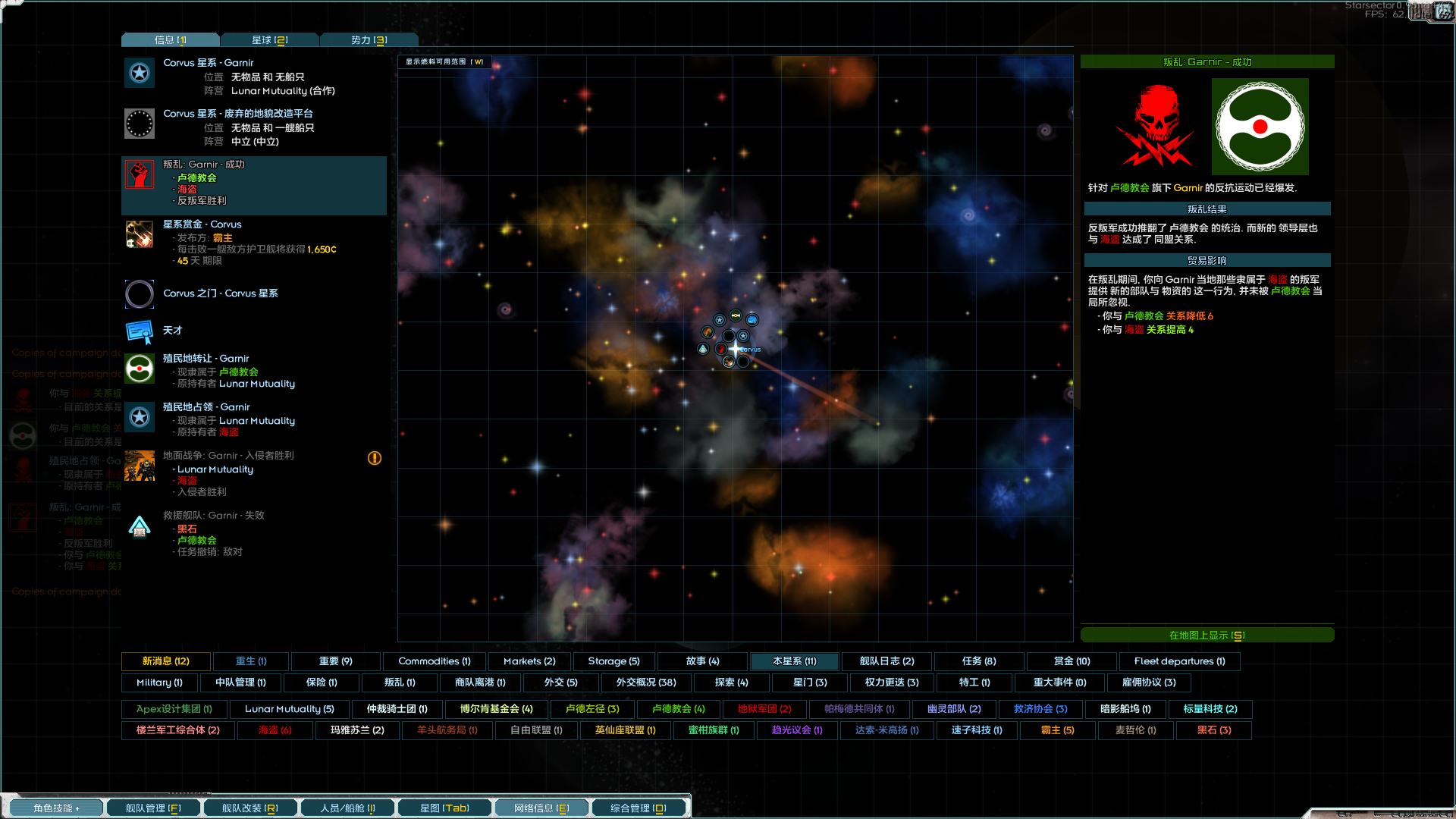Image resolution: width=1456 pixels, height=819 pixels.
Task: Toggle fuel range display on map
Action: [x=444, y=62]
